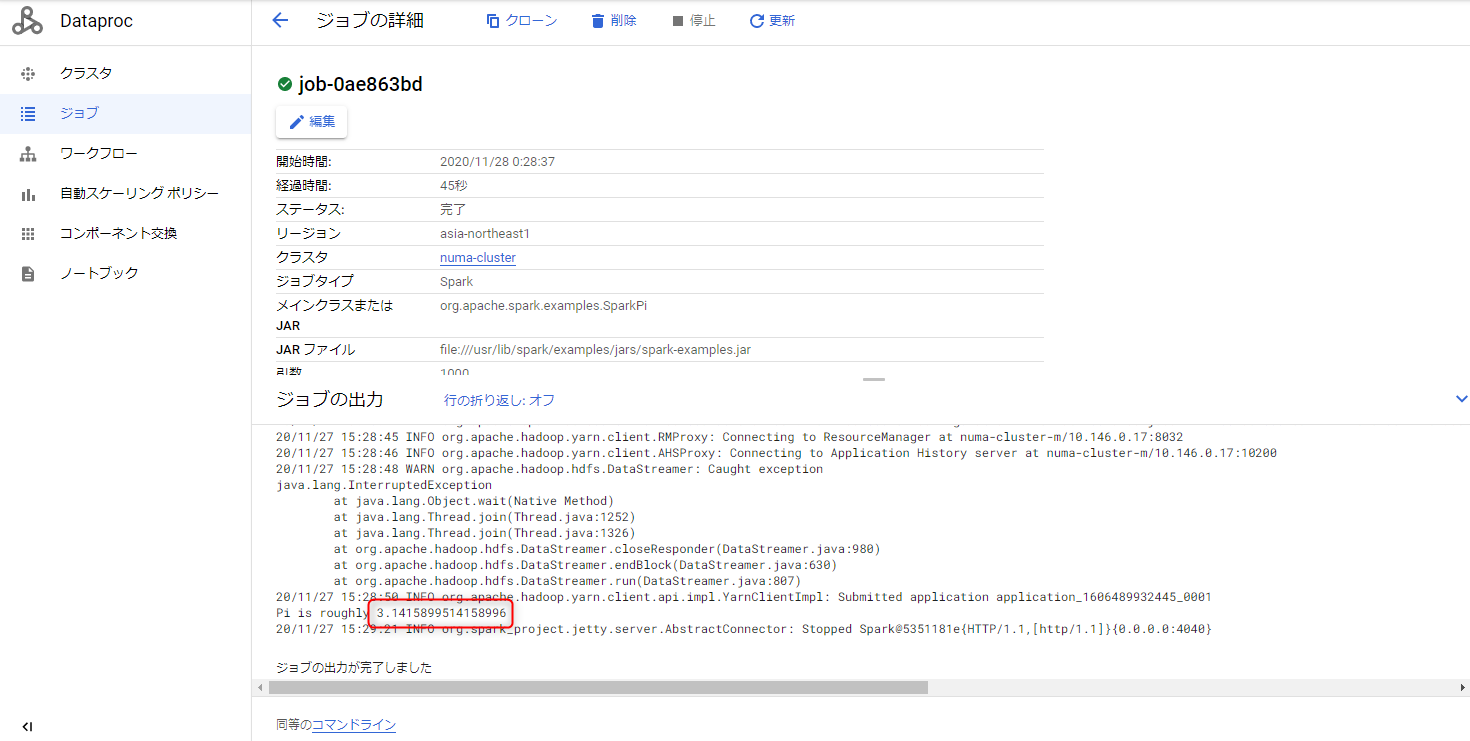This screenshot has width=1470, height=741.
Task: Click the ジョブ list sidebar icon
Action: 28,113
